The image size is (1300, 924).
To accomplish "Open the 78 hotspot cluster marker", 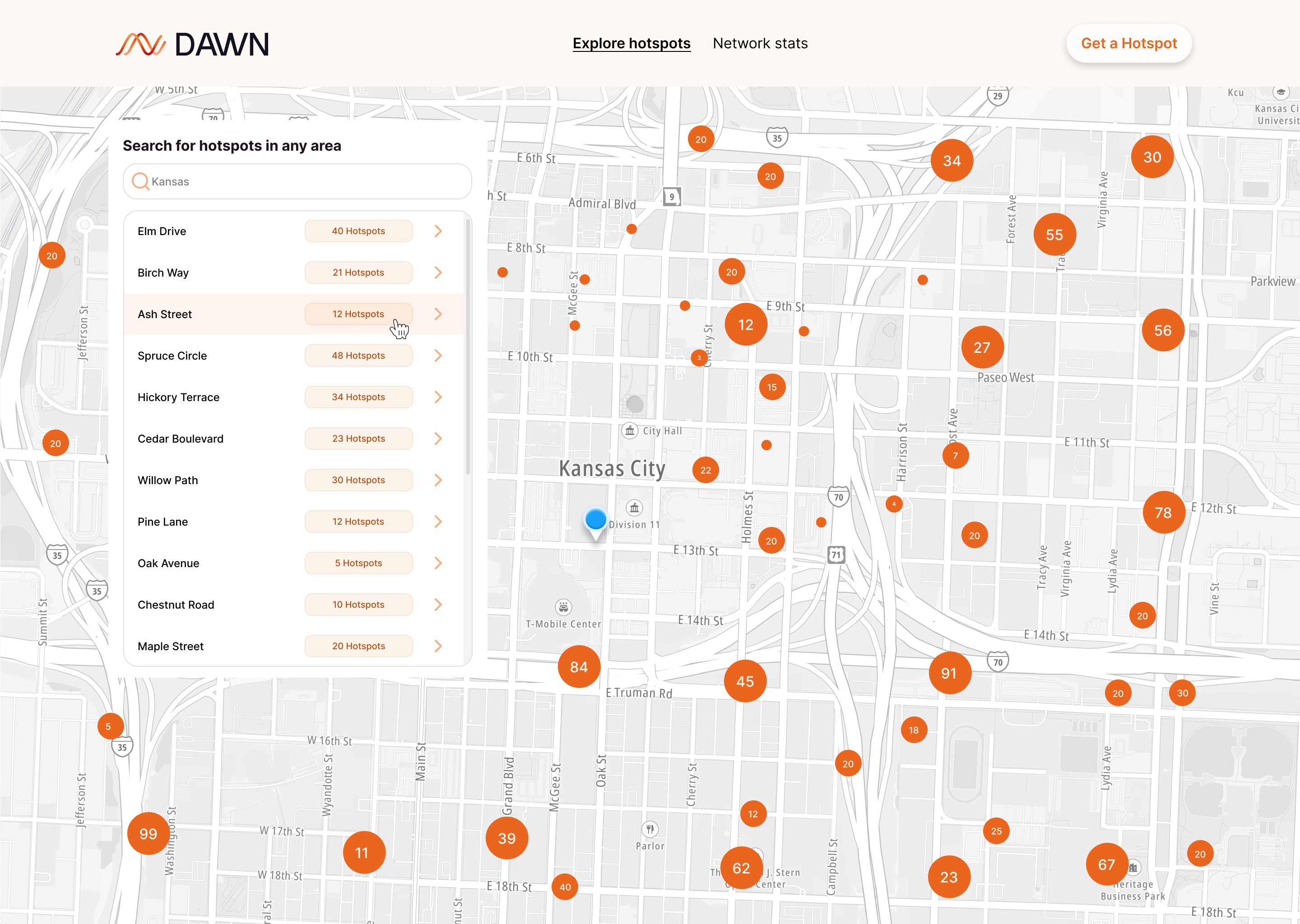I will tap(1163, 513).
